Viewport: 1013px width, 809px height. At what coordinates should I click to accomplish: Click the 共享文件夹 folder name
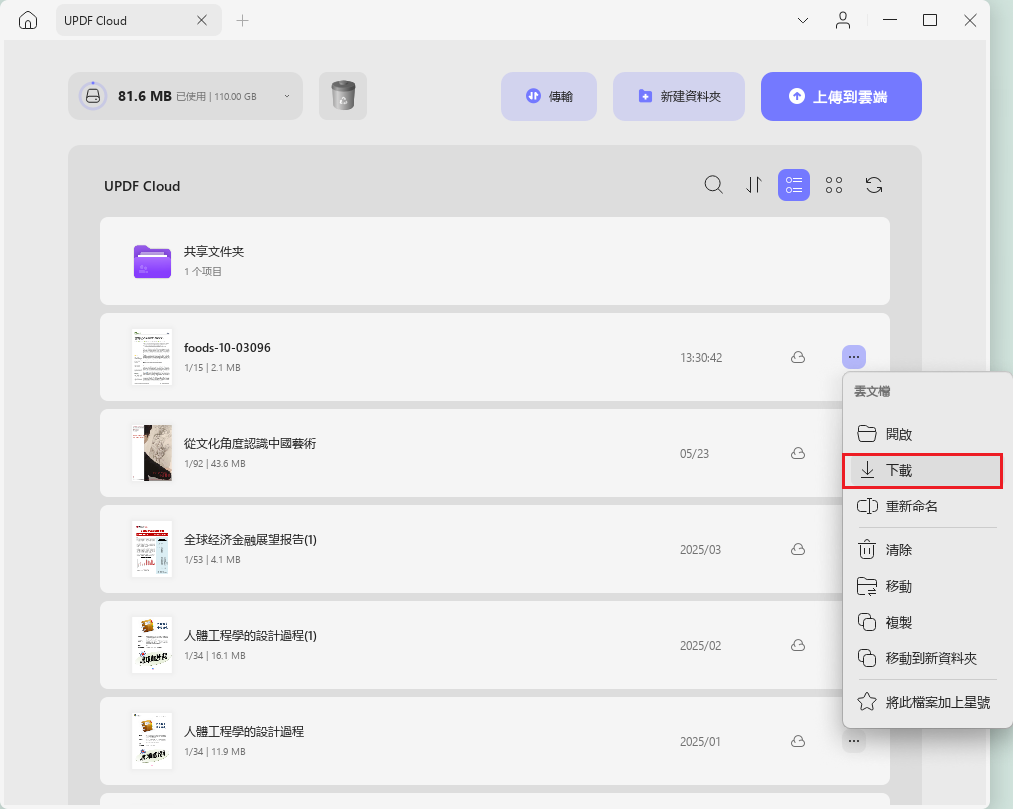point(214,251)
